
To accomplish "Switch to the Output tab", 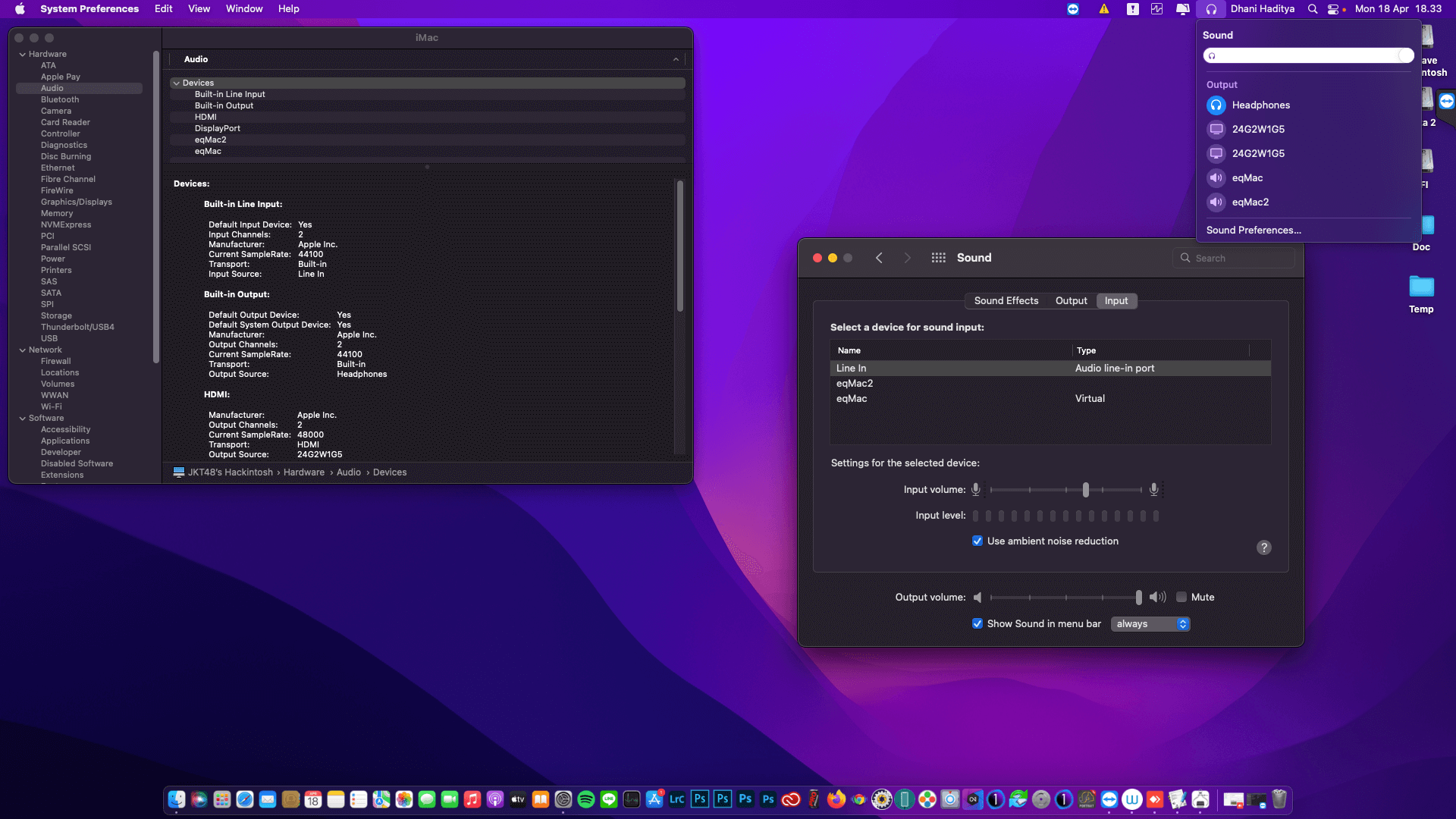I will click(1071, 301).
